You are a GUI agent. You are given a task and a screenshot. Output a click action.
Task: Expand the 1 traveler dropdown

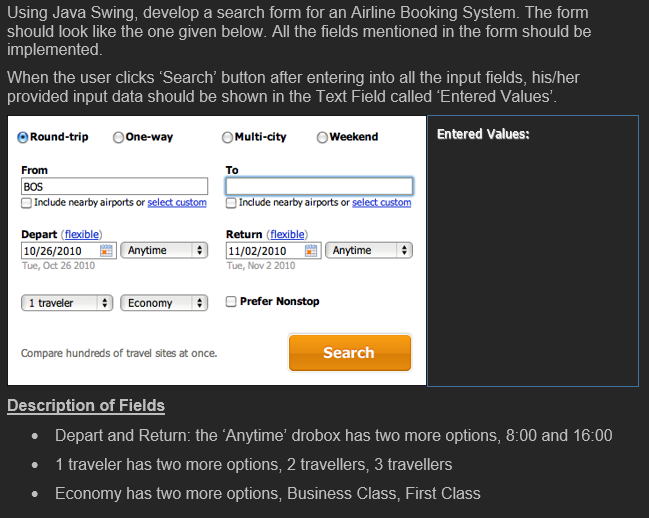pyautogui.click(x=67, y=303)
